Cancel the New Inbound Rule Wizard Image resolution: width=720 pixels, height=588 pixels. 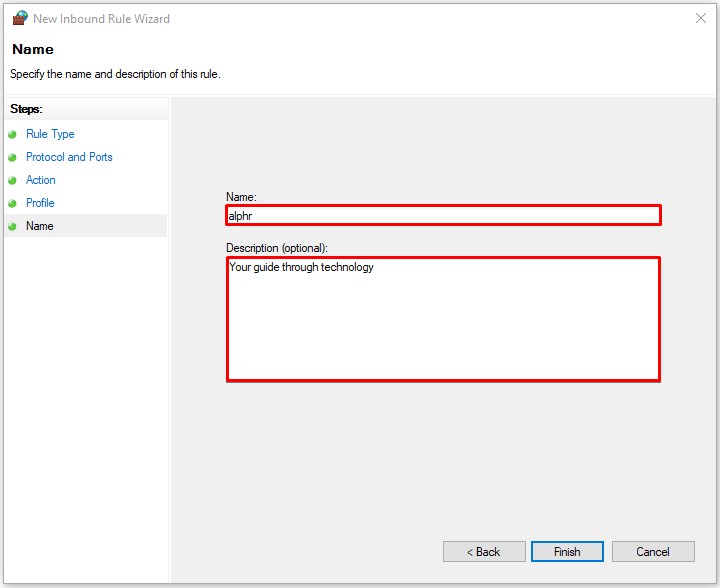click(x=653, y=551)
